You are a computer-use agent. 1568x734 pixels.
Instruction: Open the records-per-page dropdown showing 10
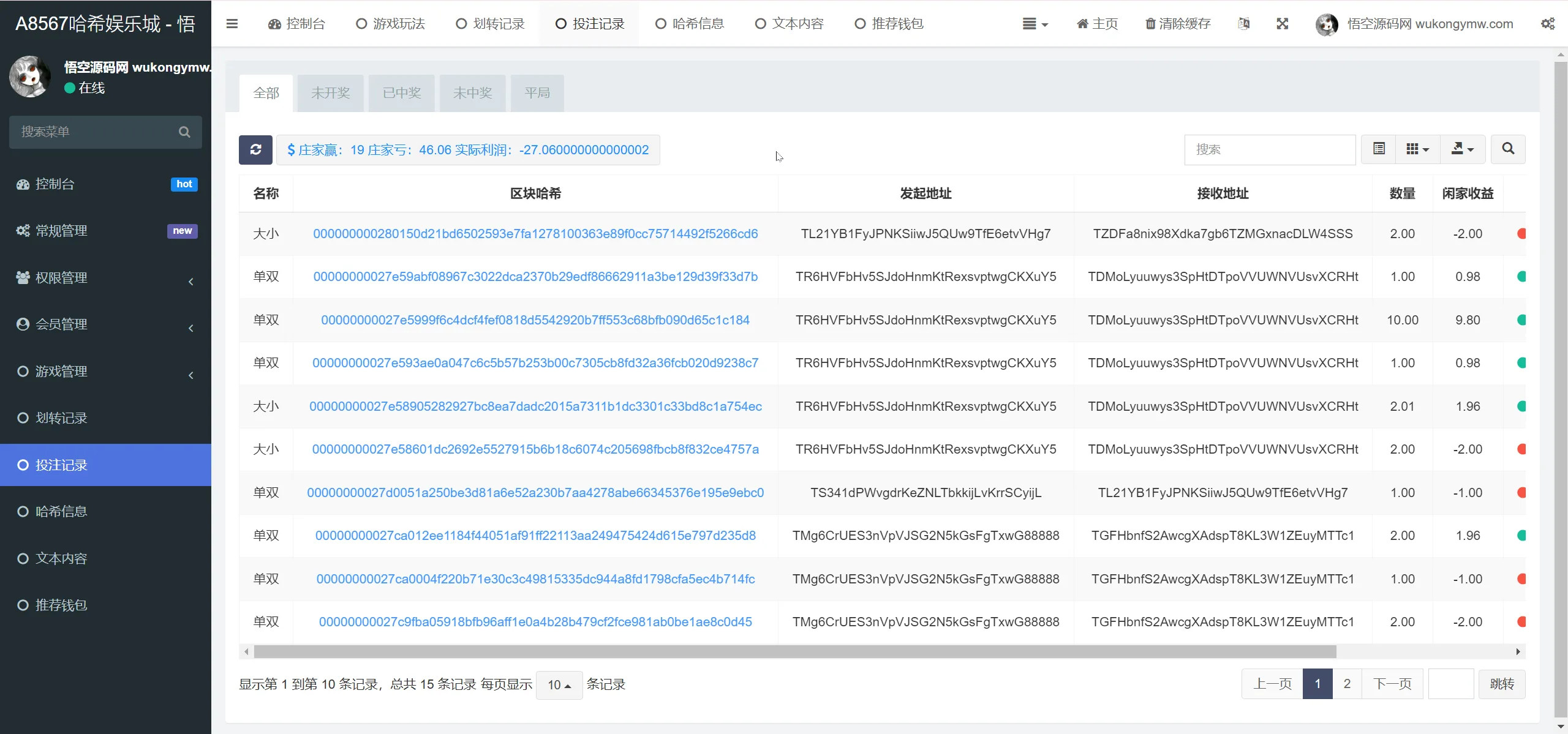click(x=558, y=684)
